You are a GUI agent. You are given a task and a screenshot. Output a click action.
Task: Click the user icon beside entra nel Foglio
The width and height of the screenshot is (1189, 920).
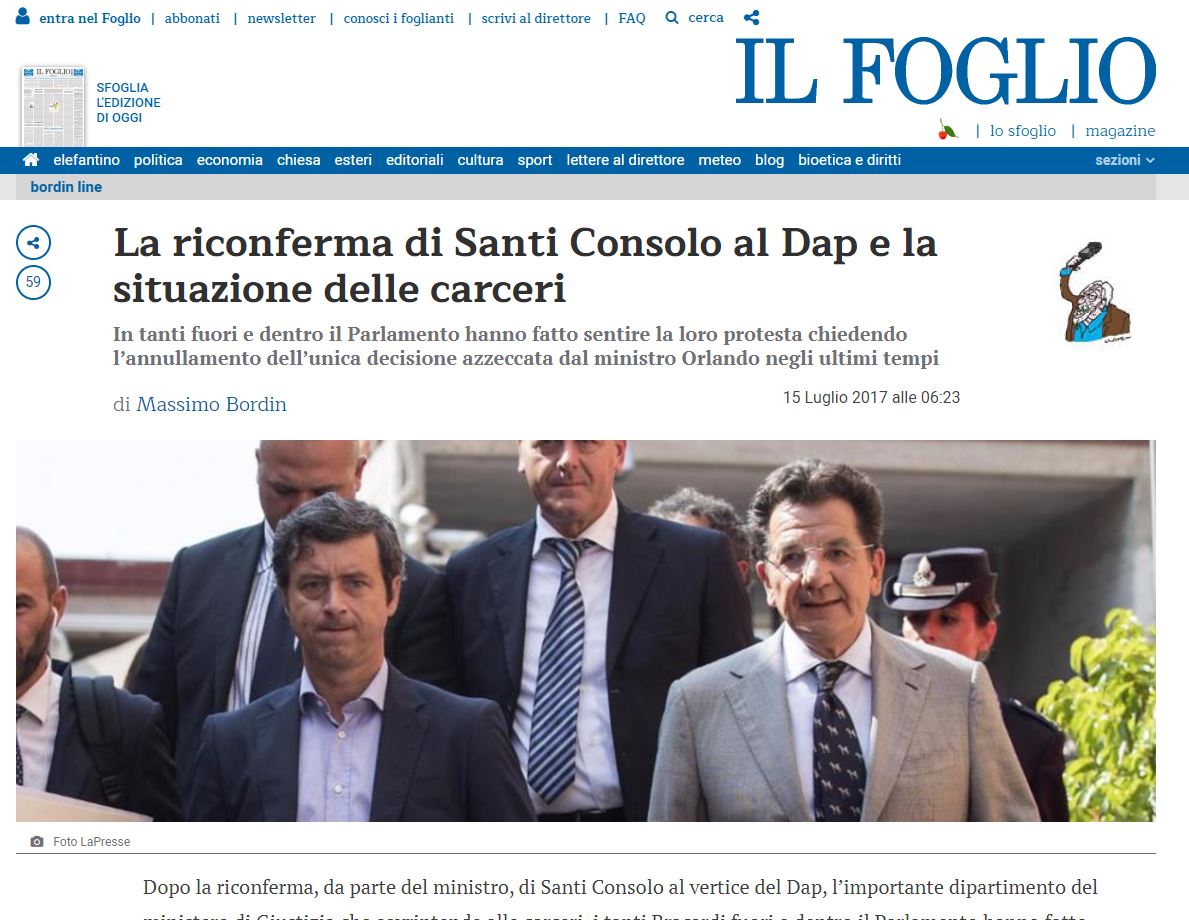(x=23, y=16)
